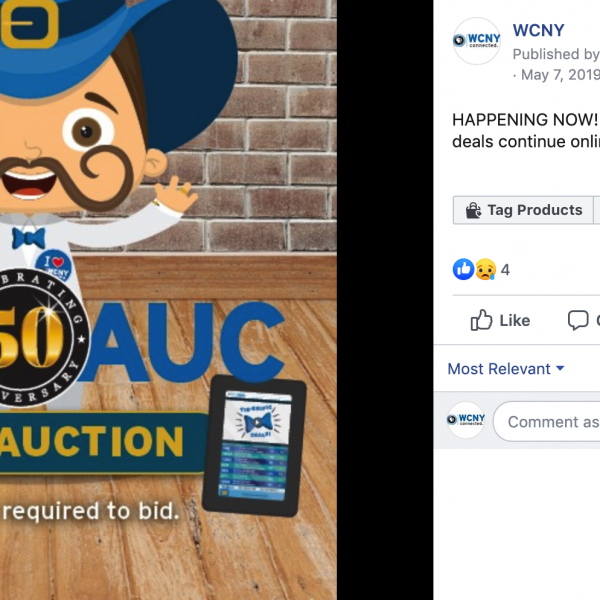
Task: Click the Like thumbs-up outline icon
Action: click(481, 320)
